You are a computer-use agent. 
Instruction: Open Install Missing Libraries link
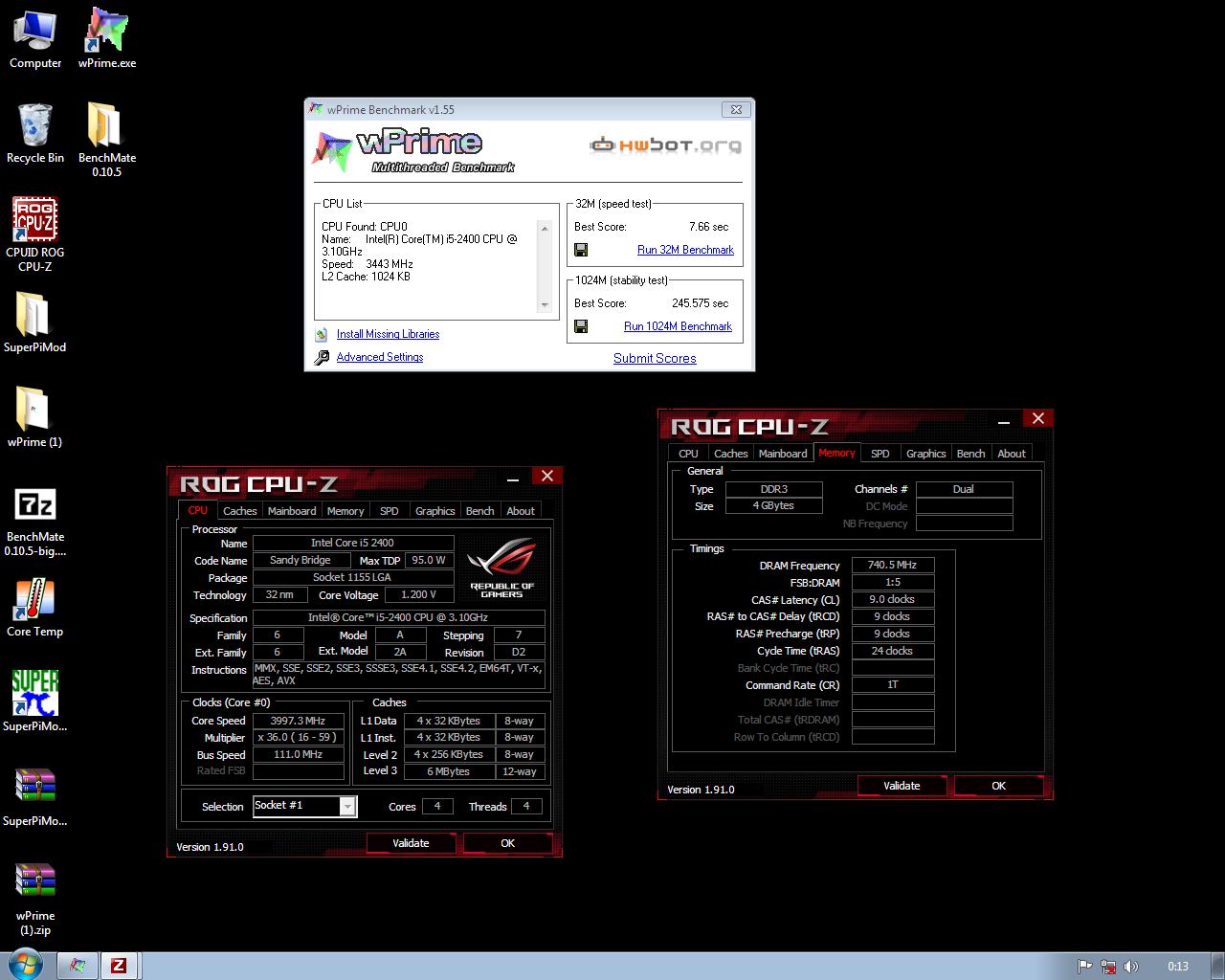coord(388,334)
